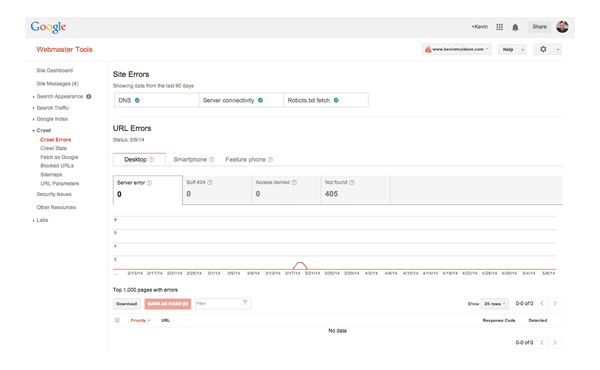The image size is (600, 370).
Task: Click the green check icon next to DNS
Action: (137, 100)
